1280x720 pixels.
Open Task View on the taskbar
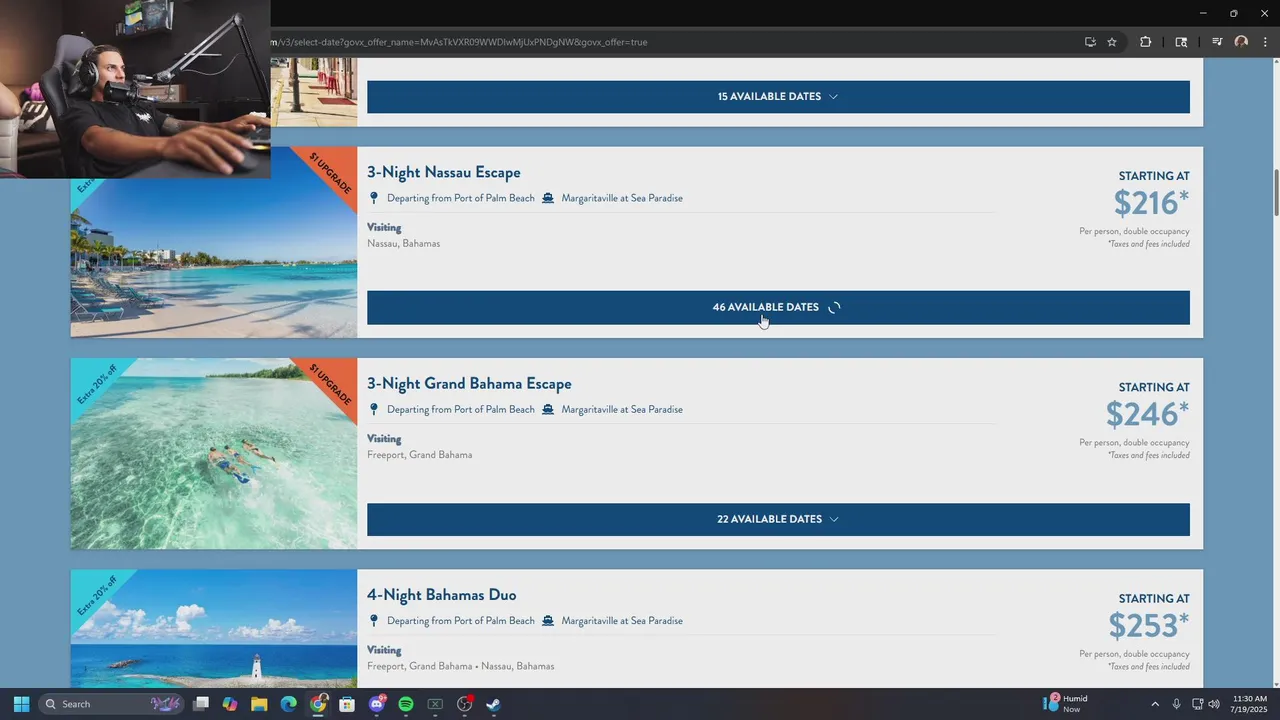(x=201, y=704)
